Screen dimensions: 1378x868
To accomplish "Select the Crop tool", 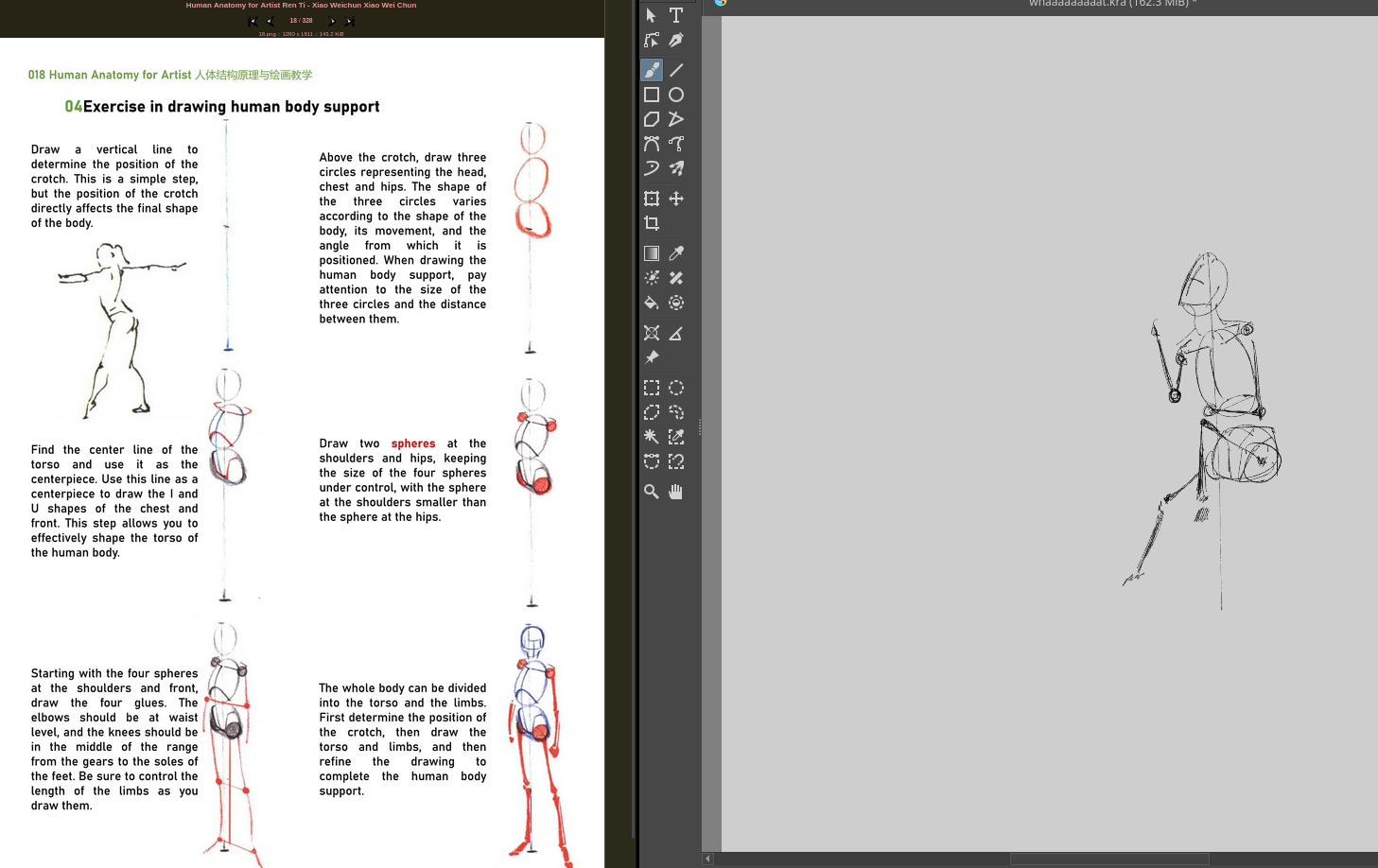I will 652,223.
